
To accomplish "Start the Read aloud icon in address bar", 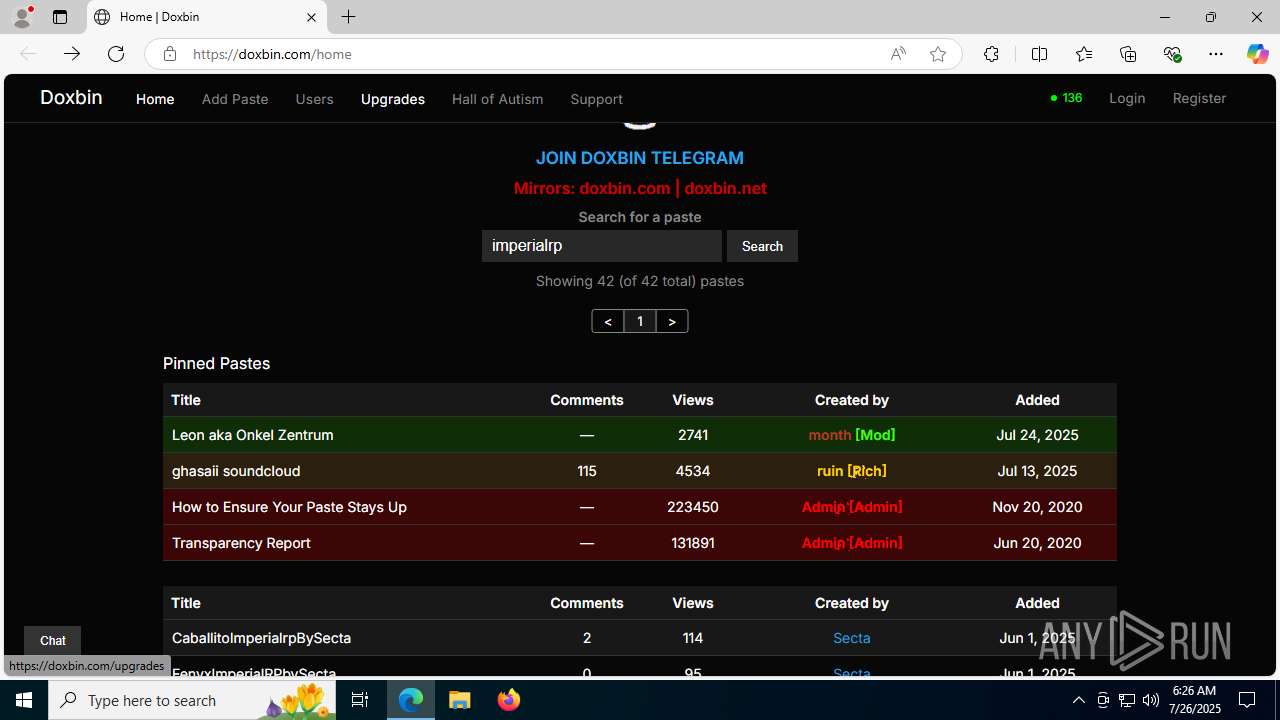I will click(898, 54).
